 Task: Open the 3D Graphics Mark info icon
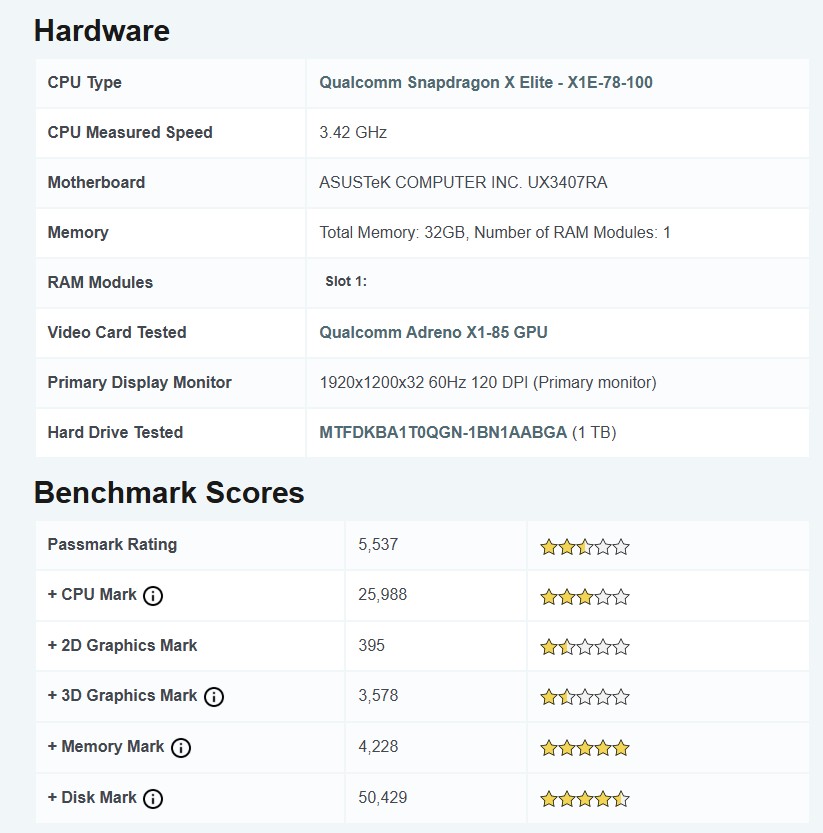(x=214, y=697)
